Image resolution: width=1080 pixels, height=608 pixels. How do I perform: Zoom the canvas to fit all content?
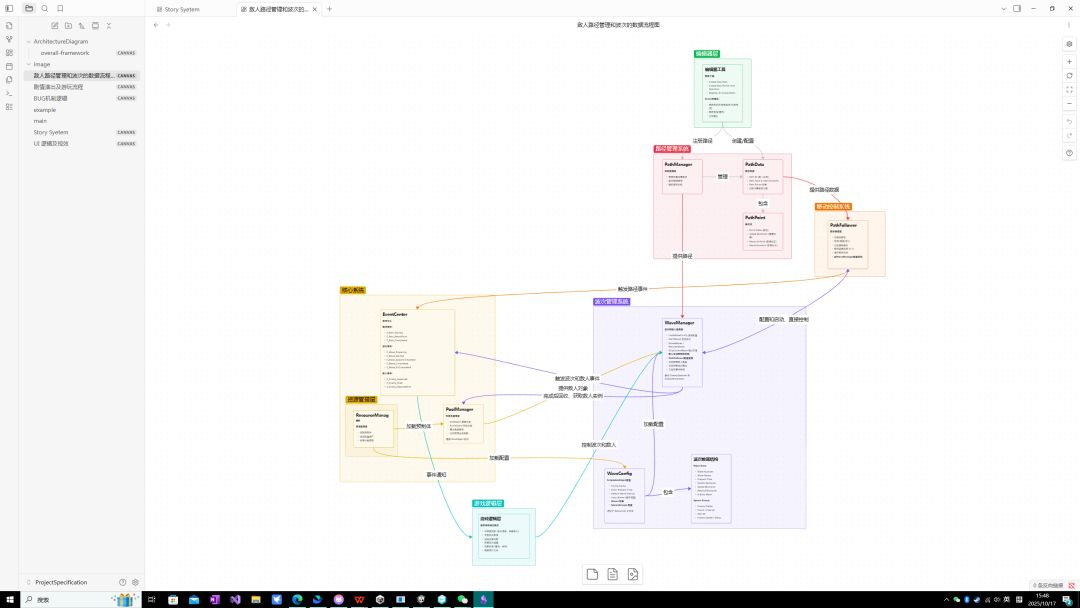click(1069, 90)
